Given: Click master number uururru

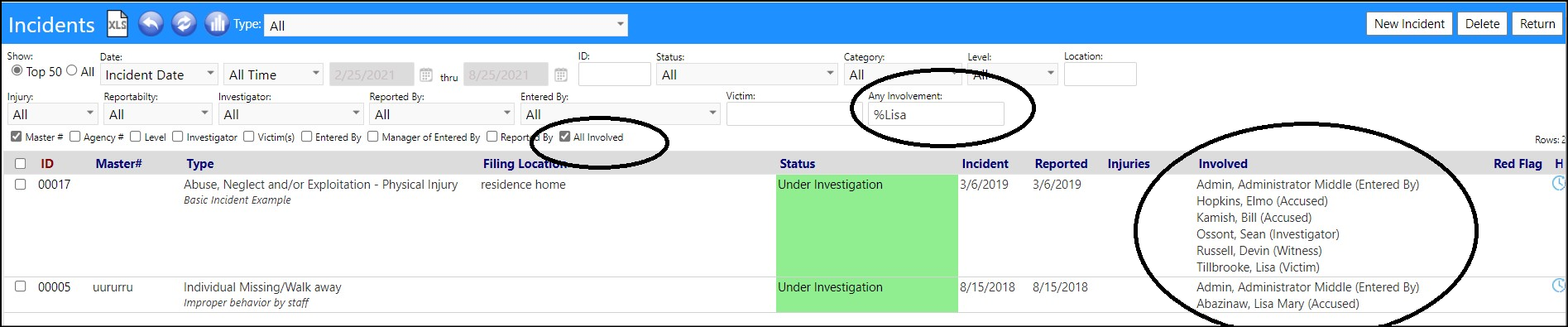Looking at the screenshot, I should (113, 287).
